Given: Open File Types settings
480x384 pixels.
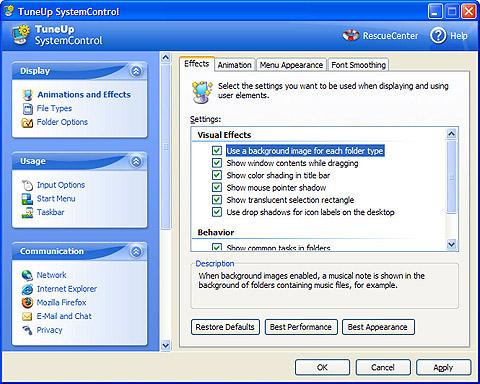Looking at the screenshot, I should coord(54,108).
